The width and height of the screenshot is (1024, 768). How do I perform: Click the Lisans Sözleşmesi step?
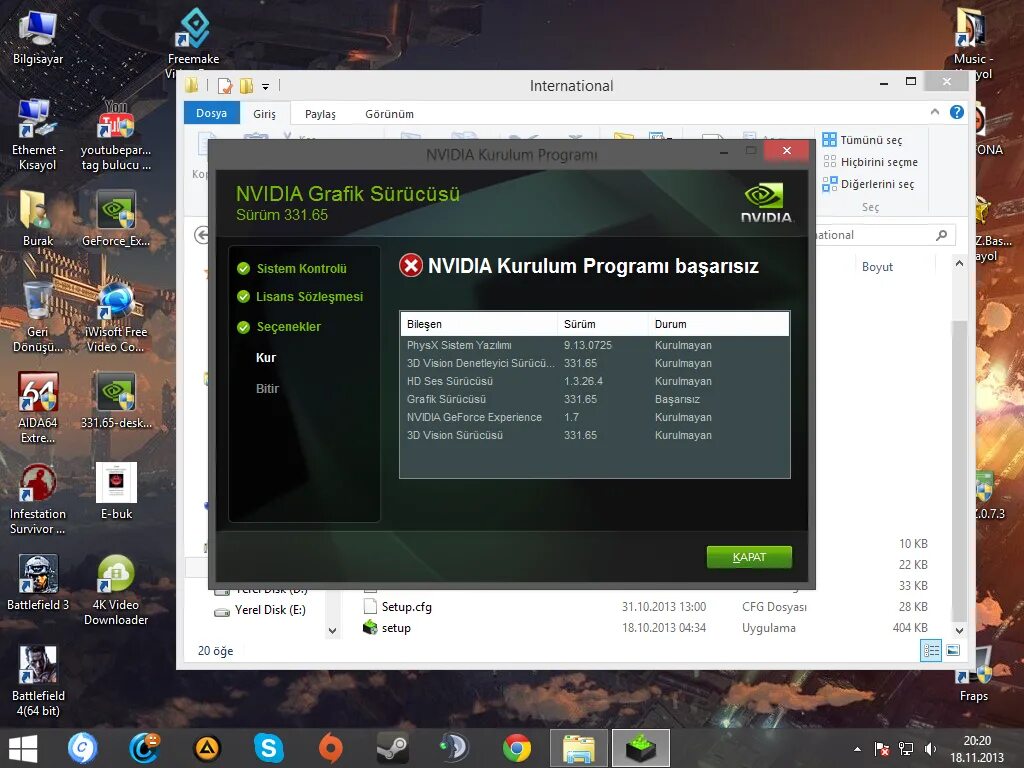pos(300,296)
